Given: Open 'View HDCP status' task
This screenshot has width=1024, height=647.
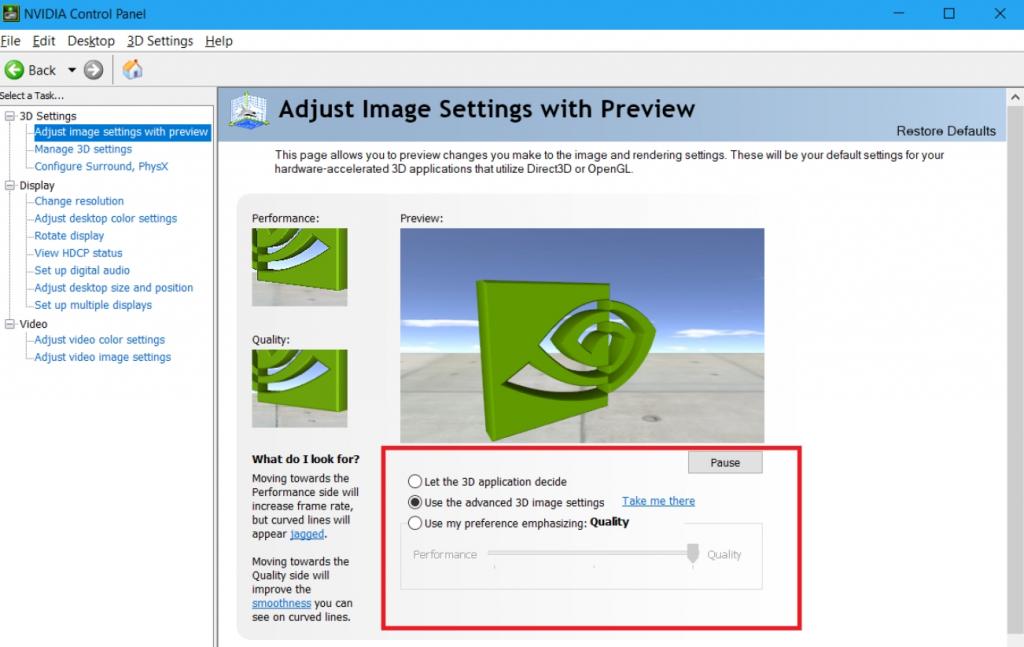Looking at the screenshot, I should click(78, 253).
